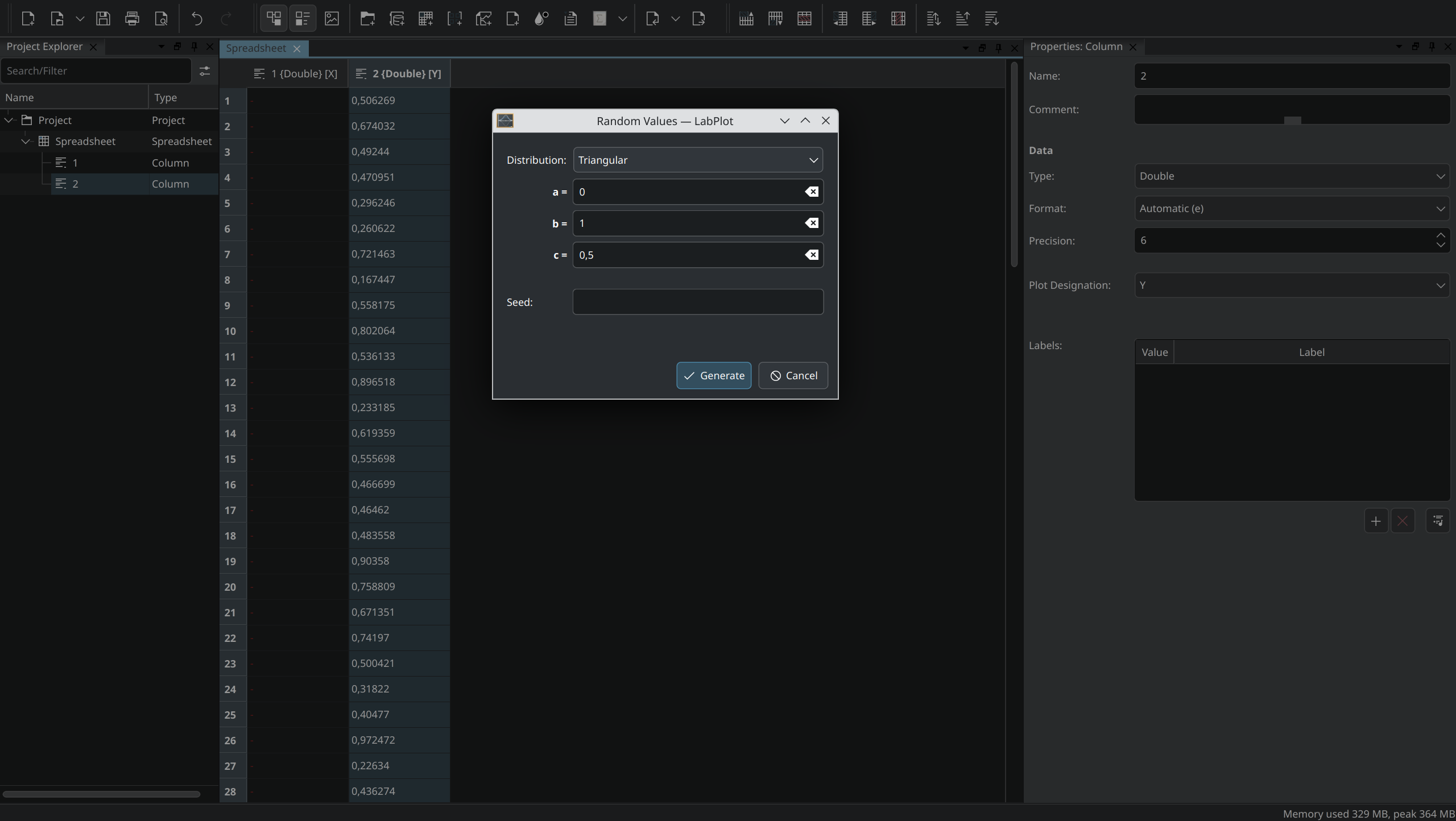Open a saved project file
This screenshot has height=821, width=1456.
click(56, 18)
